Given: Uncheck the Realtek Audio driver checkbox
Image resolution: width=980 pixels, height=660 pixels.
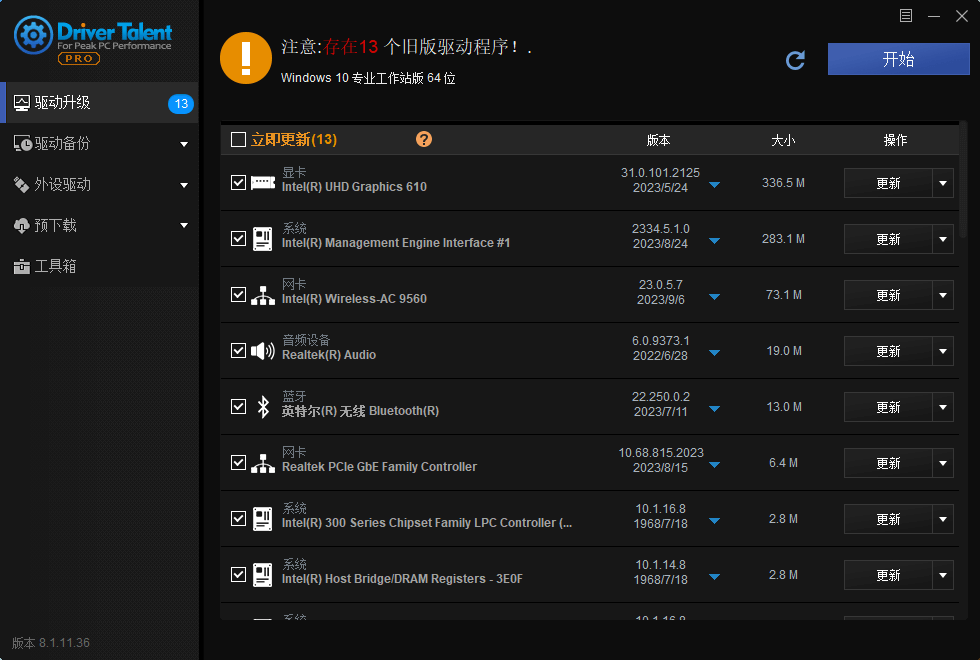Looking at the screenshot, I should (238, 351).
